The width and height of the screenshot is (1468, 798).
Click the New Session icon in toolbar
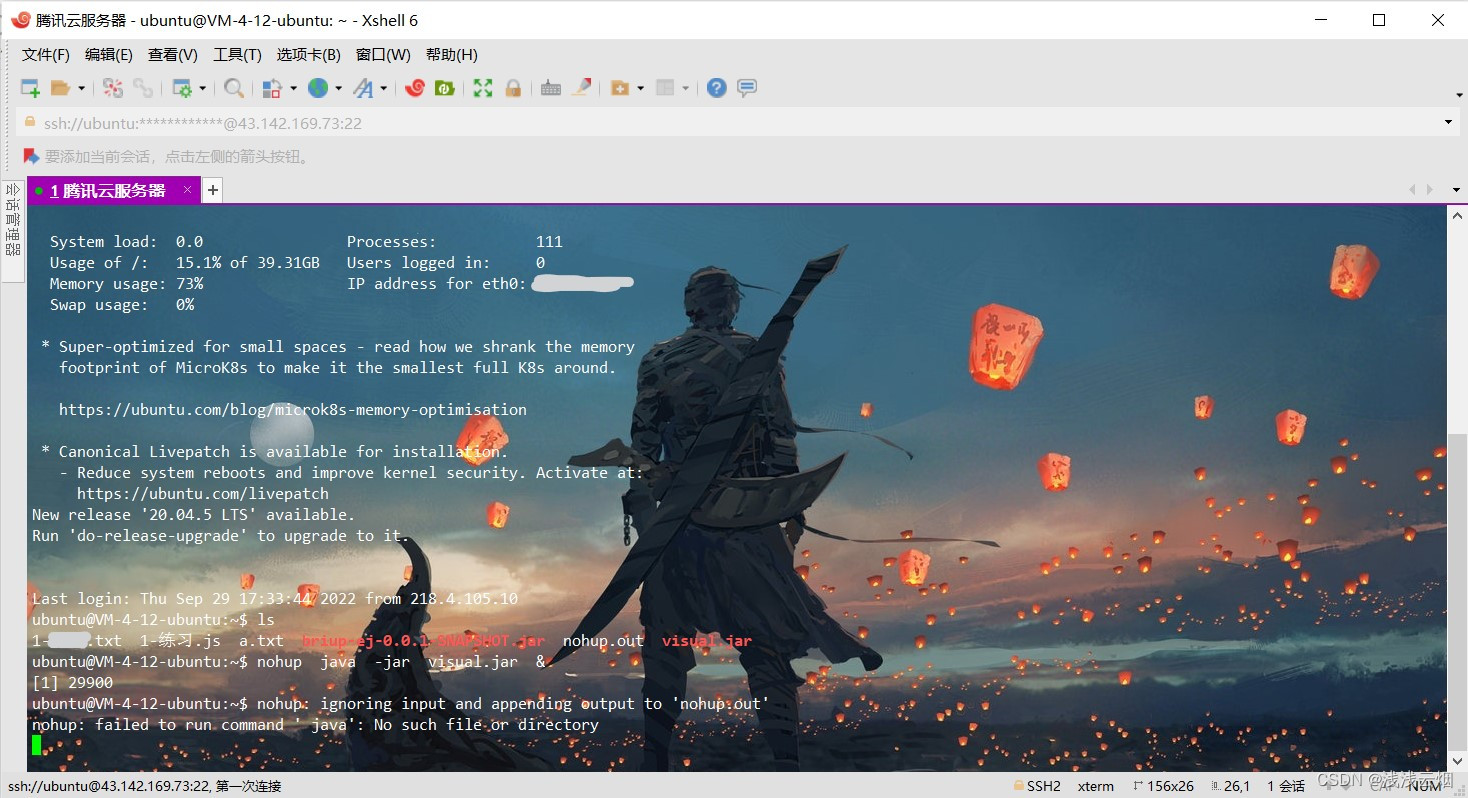coord(30,88)
